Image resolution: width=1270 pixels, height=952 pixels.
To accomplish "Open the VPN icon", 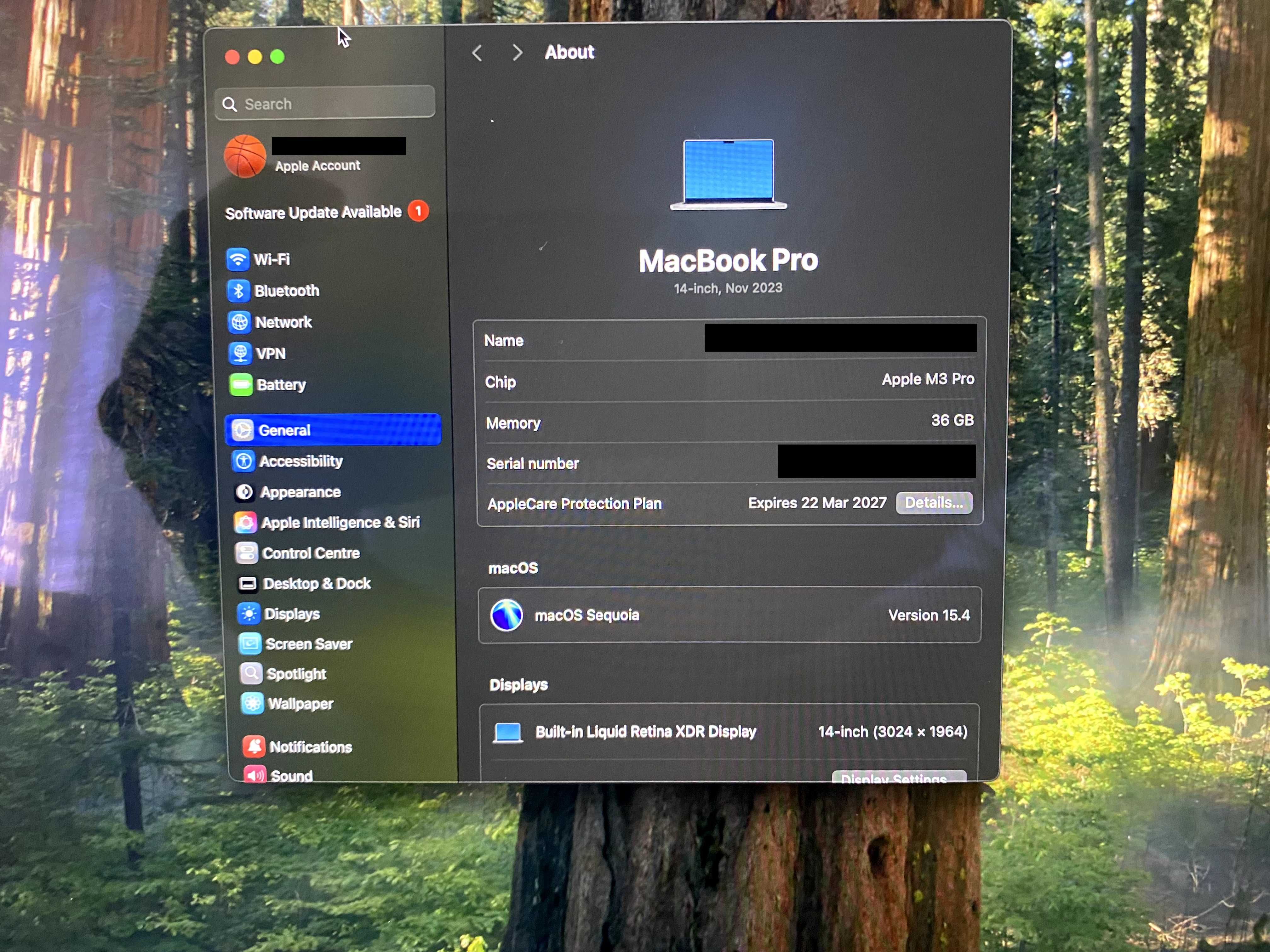I will (240, 354).
